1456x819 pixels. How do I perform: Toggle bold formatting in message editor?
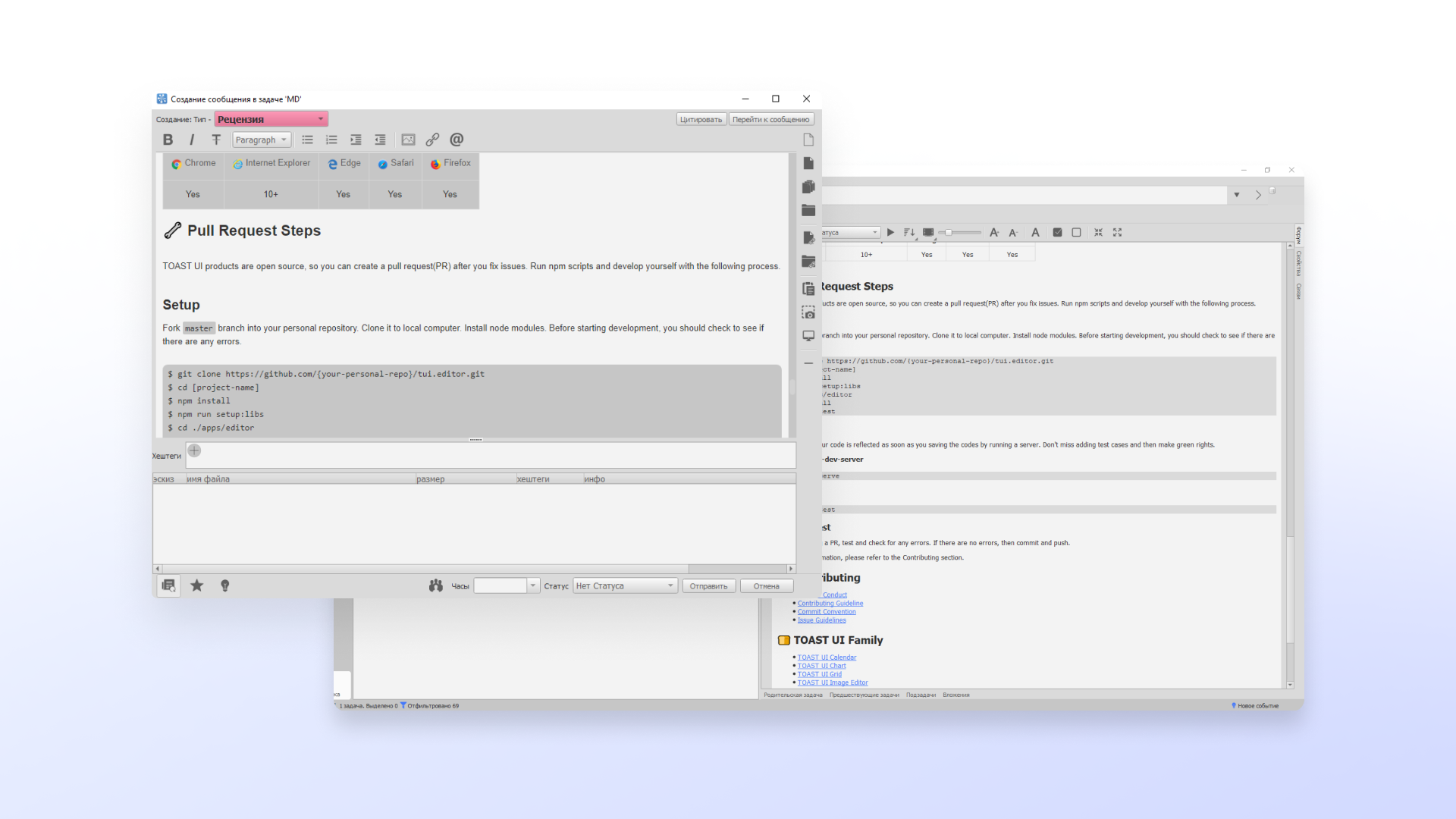pyautogui.click(x=168, y=140)
